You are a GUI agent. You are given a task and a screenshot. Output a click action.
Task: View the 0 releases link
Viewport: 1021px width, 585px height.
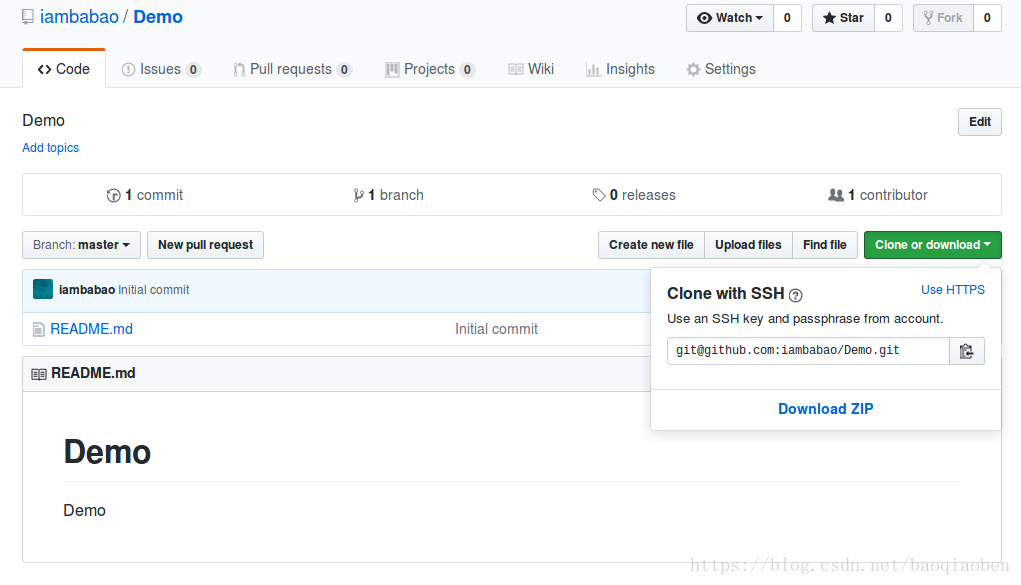click(634, 195)
